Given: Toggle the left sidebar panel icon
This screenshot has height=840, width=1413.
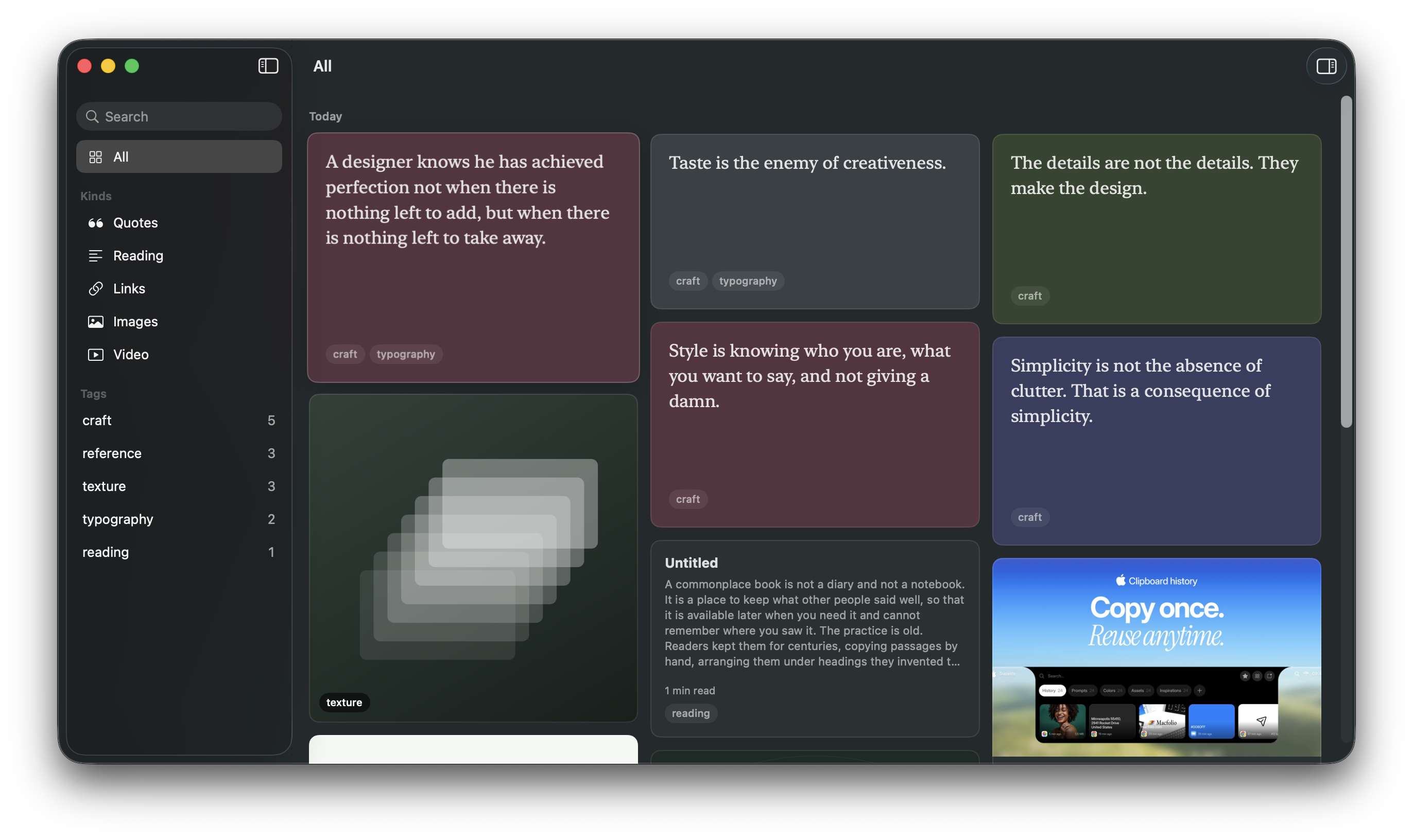Looking at the screenshot, I should [268, 66].
